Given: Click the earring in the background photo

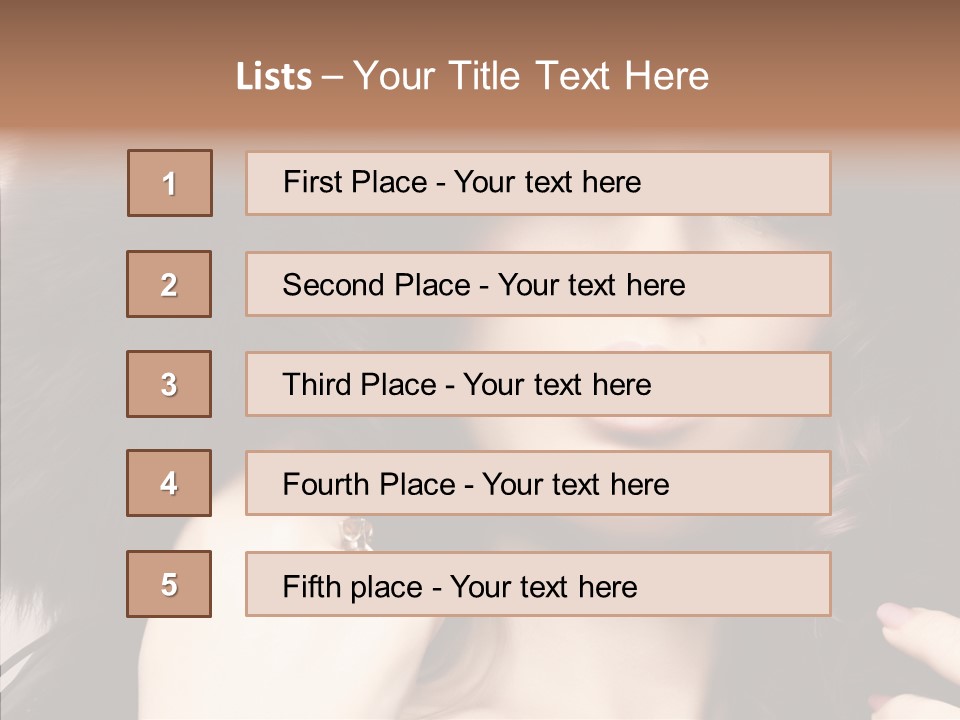Looking at the screenshot, I should click(x=356, y=531).
